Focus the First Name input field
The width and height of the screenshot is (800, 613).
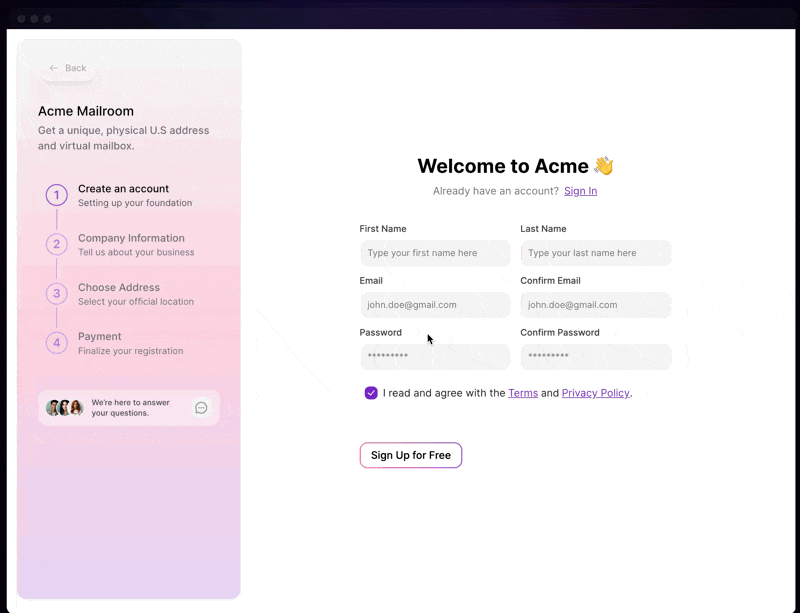point(435,253)
